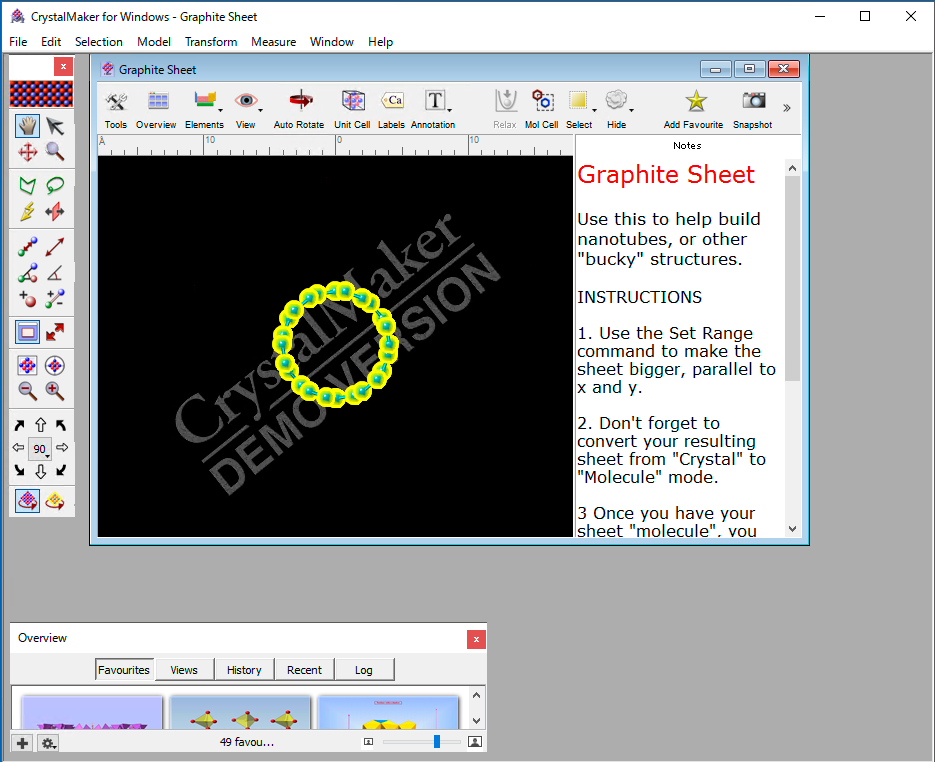This screenshot has width=935, height=762.
Task: Click the top-left curved rotation arrow
Action: (x=19, y=425)
